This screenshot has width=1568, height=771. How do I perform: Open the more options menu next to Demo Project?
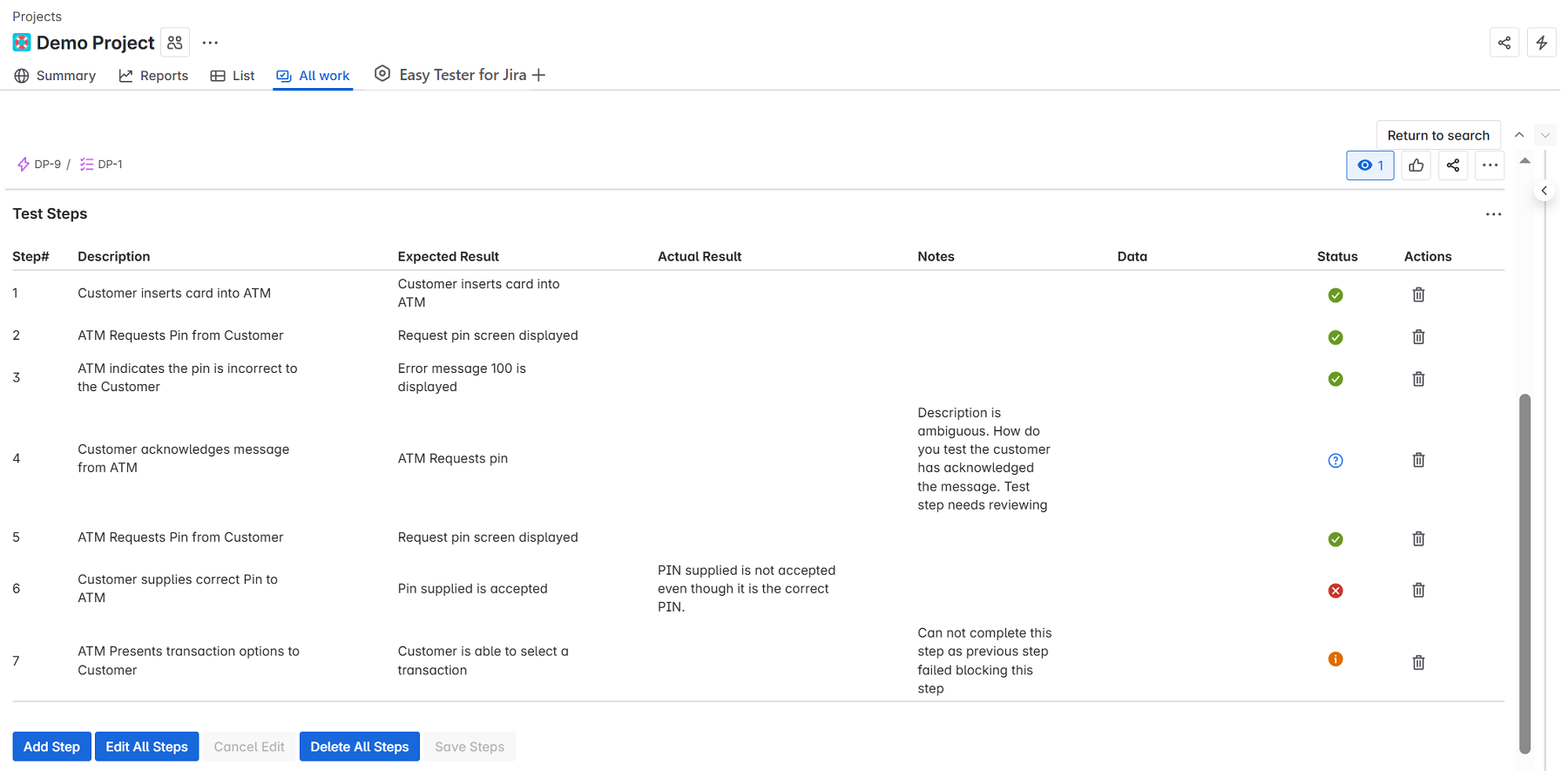click(x=210, y=42)
